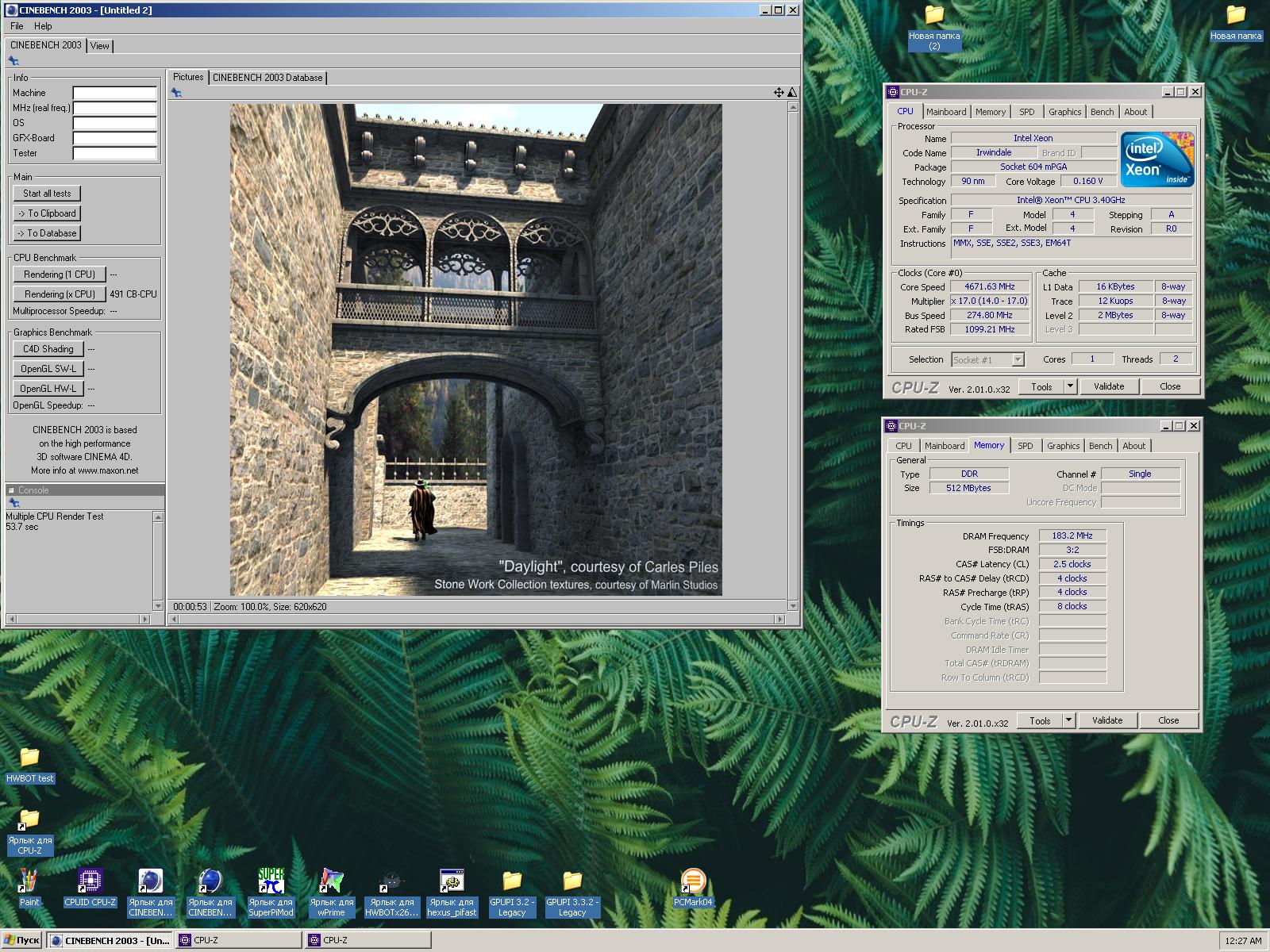Screen dimensions: 1270x952
Task: Open About tab in upper CPU-Z window
Action: [1136, 112]
